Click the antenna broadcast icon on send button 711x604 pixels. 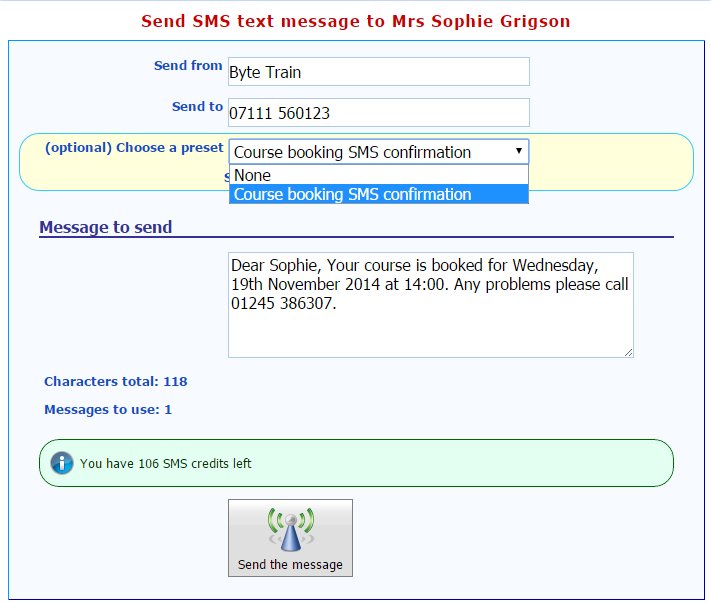(290, 530)
